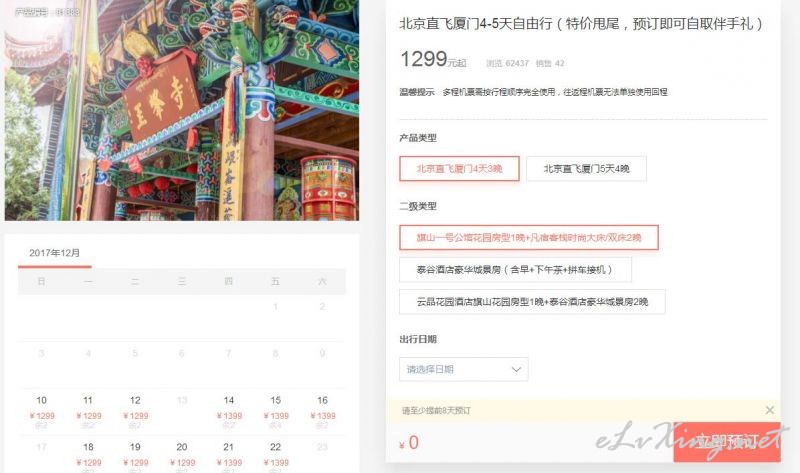Select 北京直飞厦门5天4晚 product type
This screenshot has height=473, width=800.
586,169
